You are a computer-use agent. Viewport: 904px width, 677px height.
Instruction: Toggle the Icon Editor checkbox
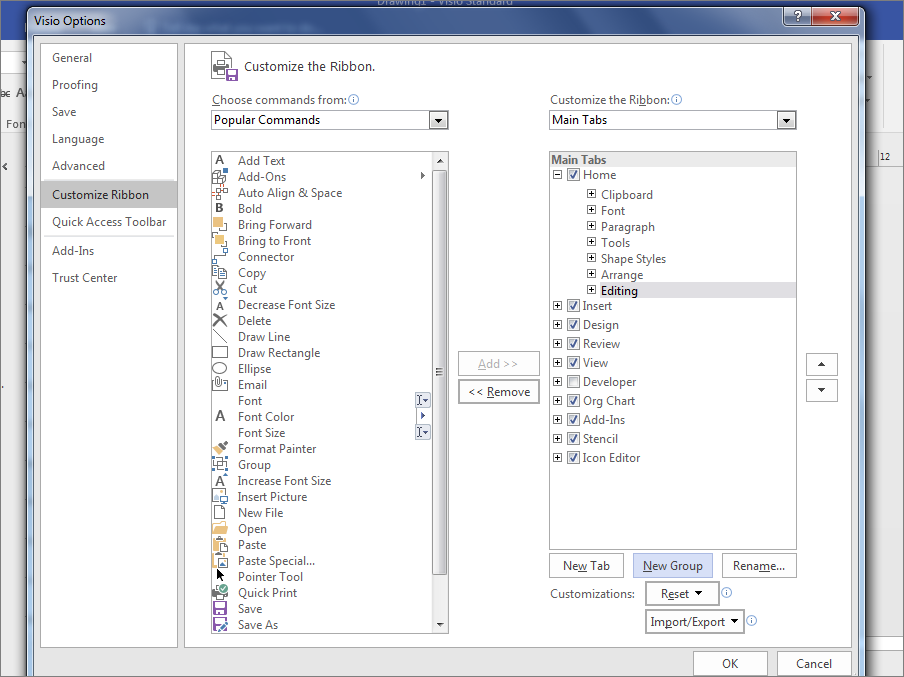point(573,458)
